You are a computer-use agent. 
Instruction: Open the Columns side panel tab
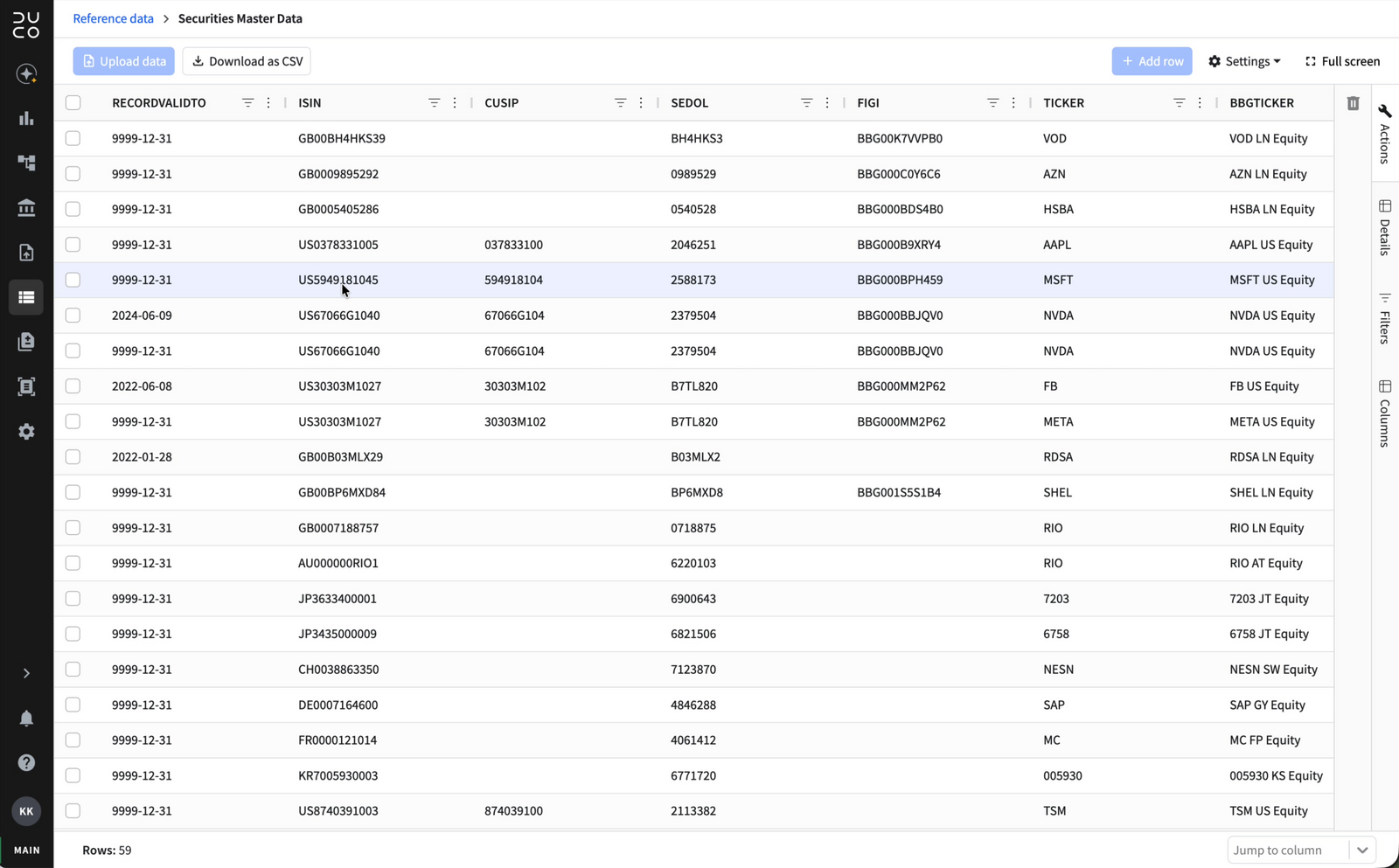point(1385,413)
